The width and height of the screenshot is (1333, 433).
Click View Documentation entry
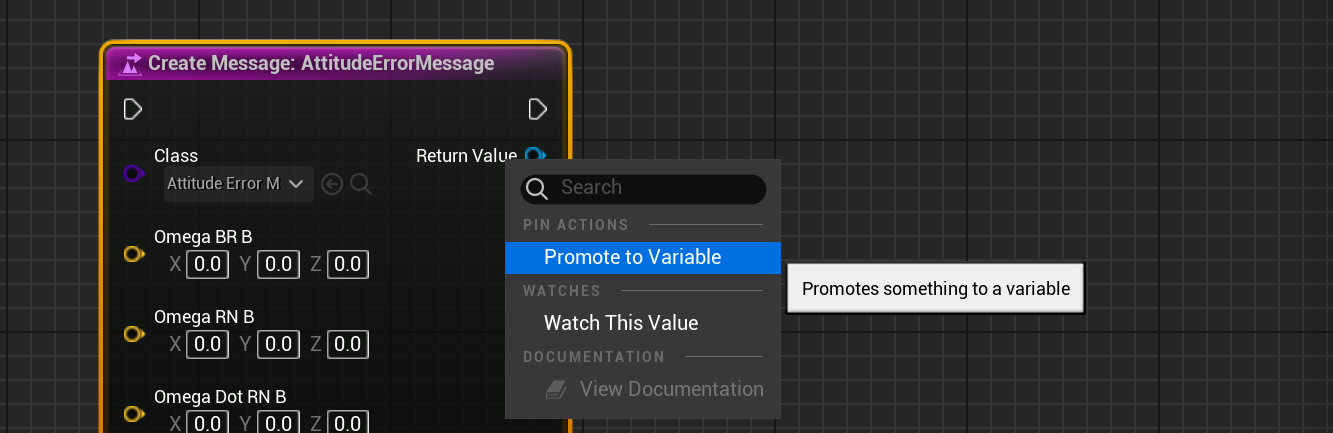click(x=671, y=389)
